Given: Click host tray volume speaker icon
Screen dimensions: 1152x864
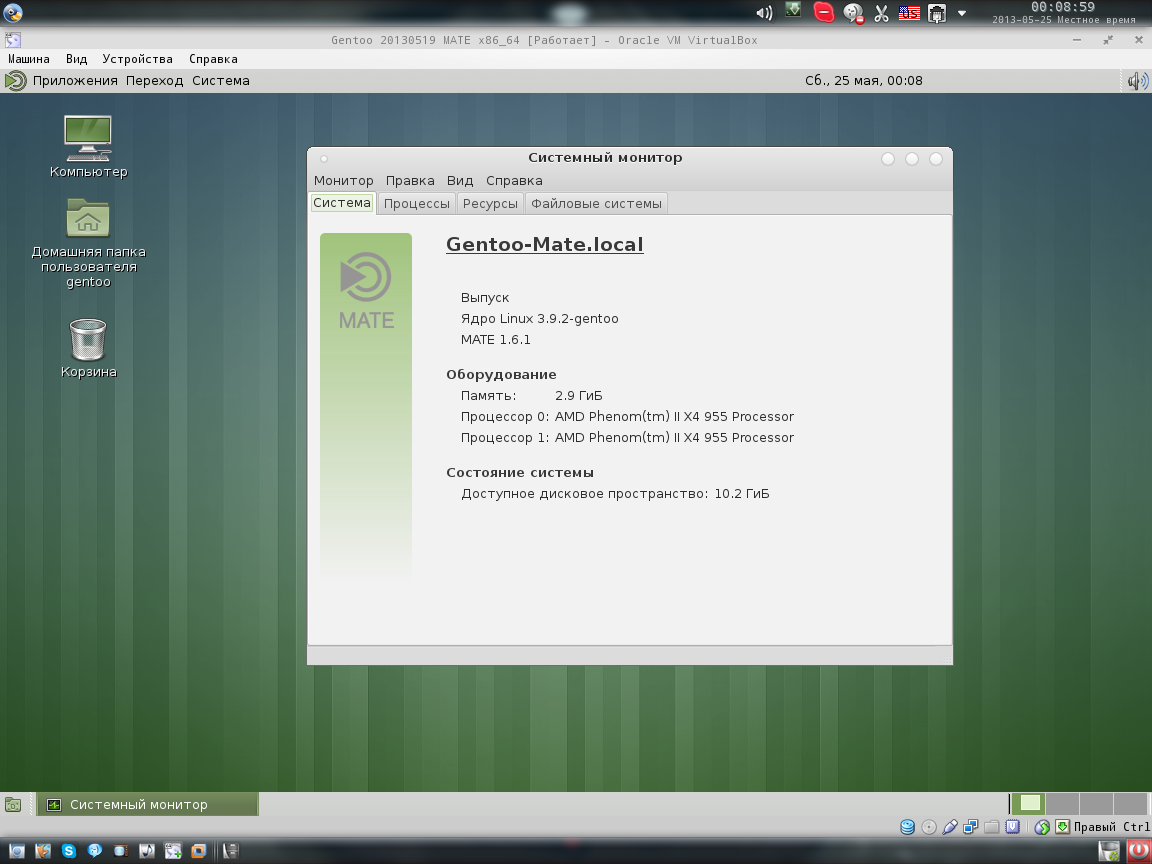Looking at the screenshot, I should (x=764, y=12).
